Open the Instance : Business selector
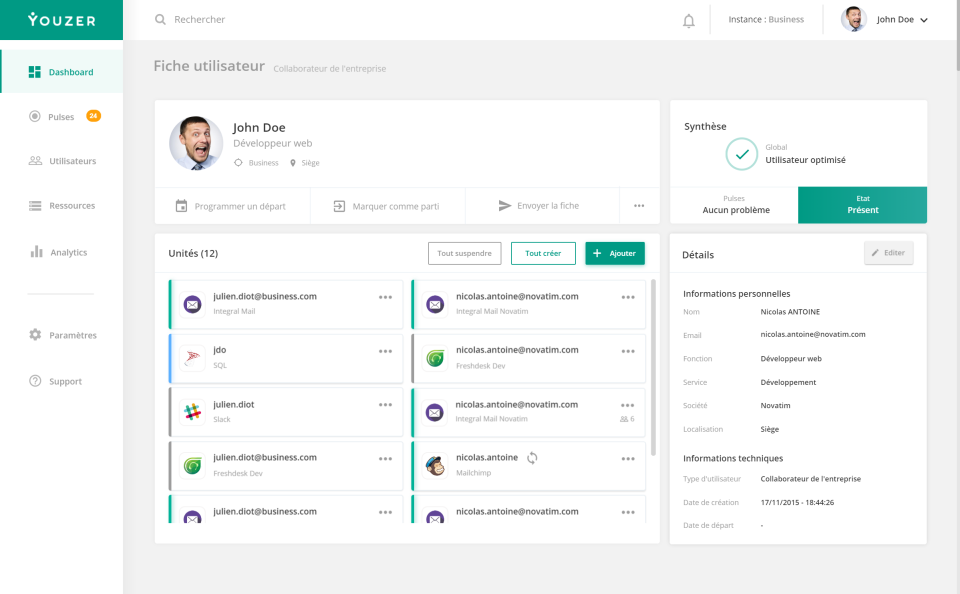This screenshot has height=594, width=960. pyautogui.click(x=765, y=19)
